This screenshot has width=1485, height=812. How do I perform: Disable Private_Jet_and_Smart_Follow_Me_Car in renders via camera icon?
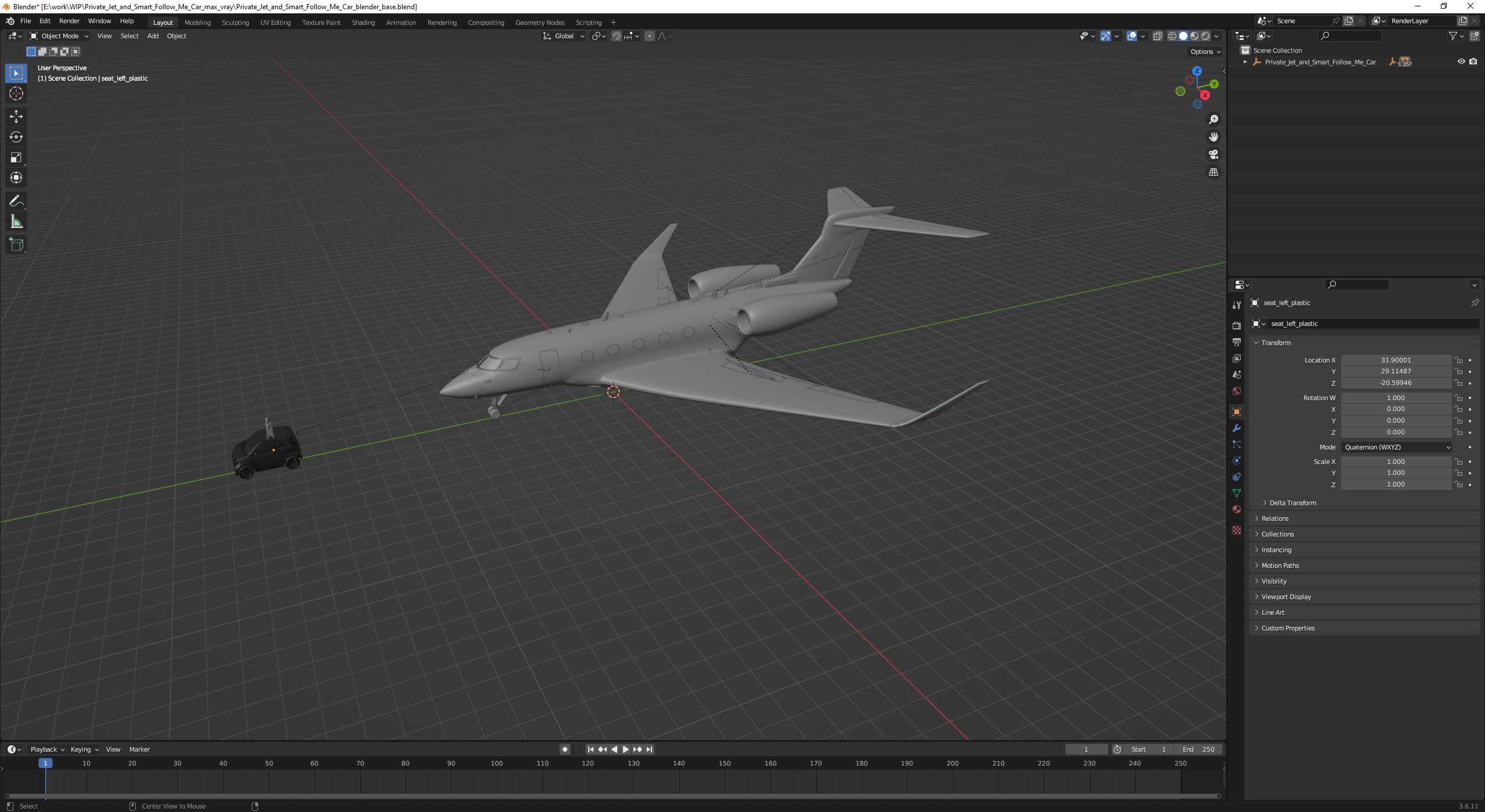point(1473,61)
